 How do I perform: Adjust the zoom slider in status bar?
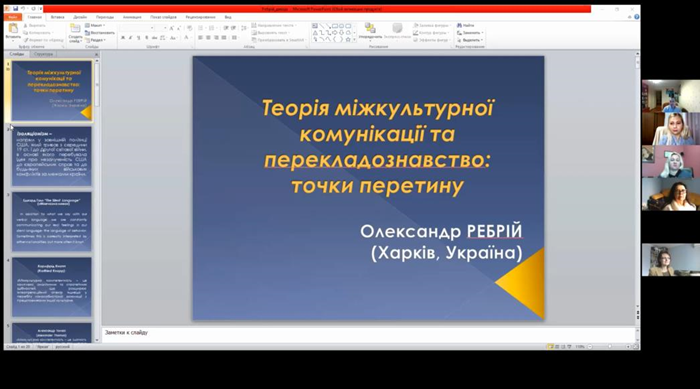point(610,347)
